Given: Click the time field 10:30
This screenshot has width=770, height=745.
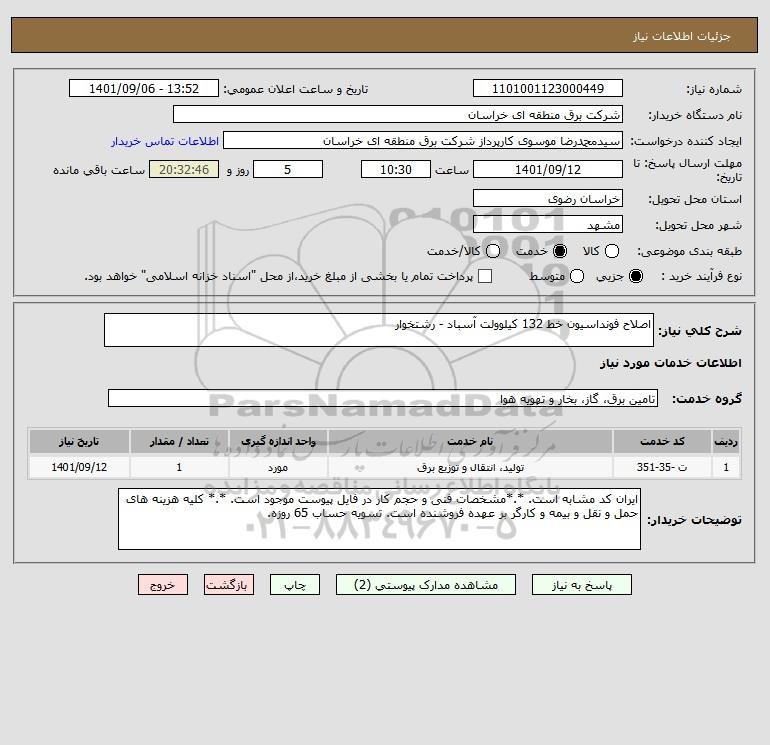Looking at the screenshot, I should click(x=396, y=169).
